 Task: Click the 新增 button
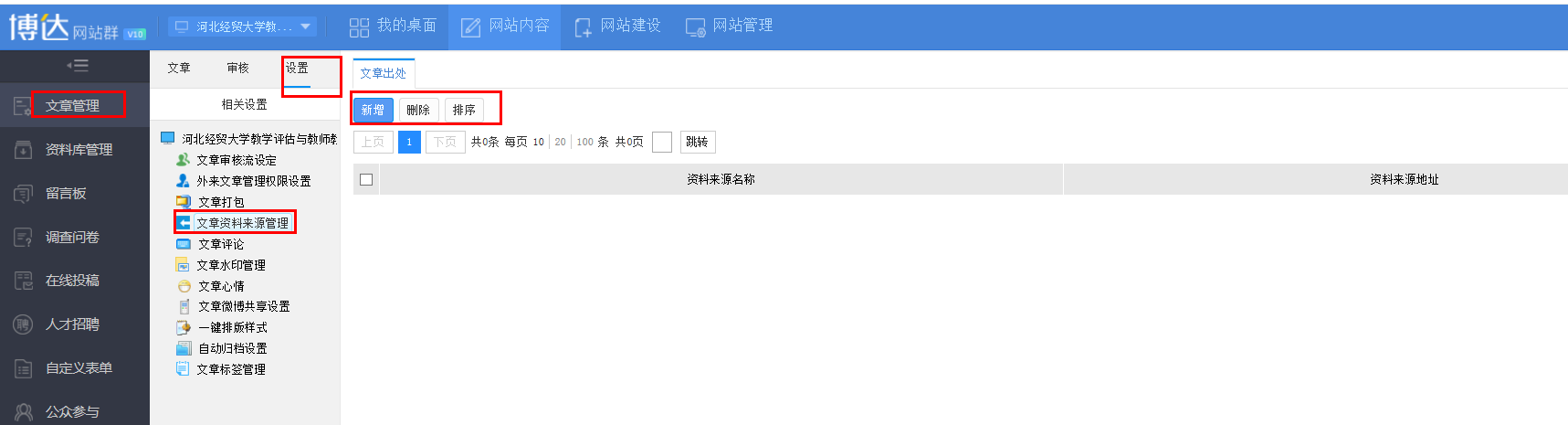[x=373, y=110]
